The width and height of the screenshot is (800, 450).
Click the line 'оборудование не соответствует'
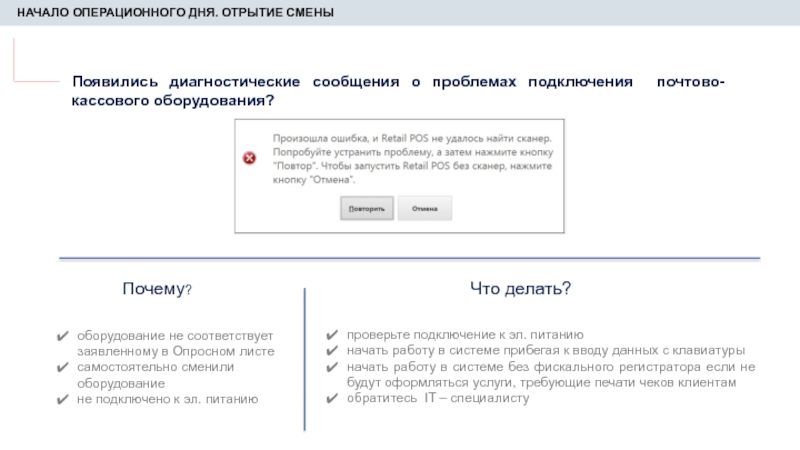(x=175, y=336)
